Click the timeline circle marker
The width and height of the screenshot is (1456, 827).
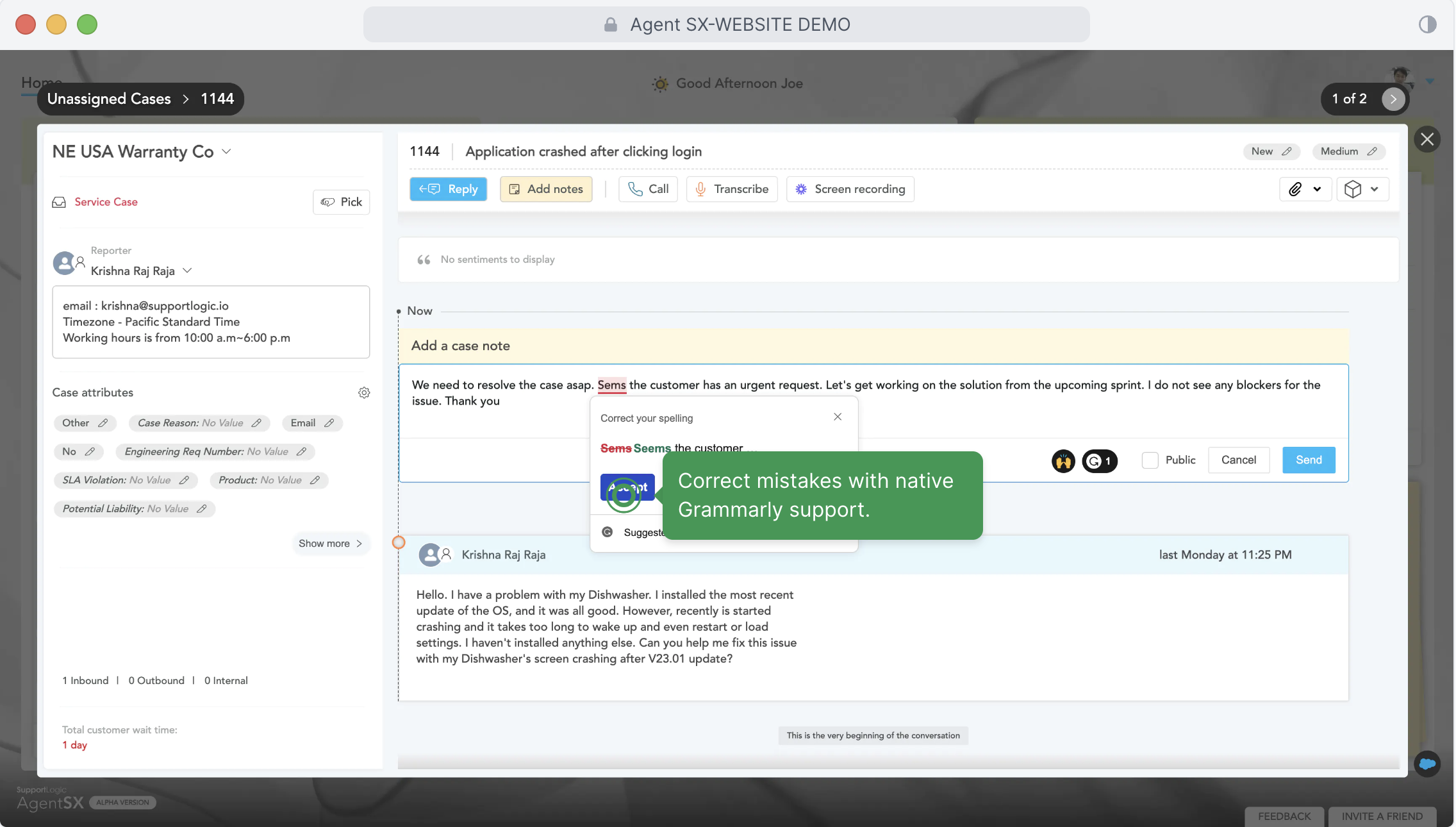[x=399, y=543]
